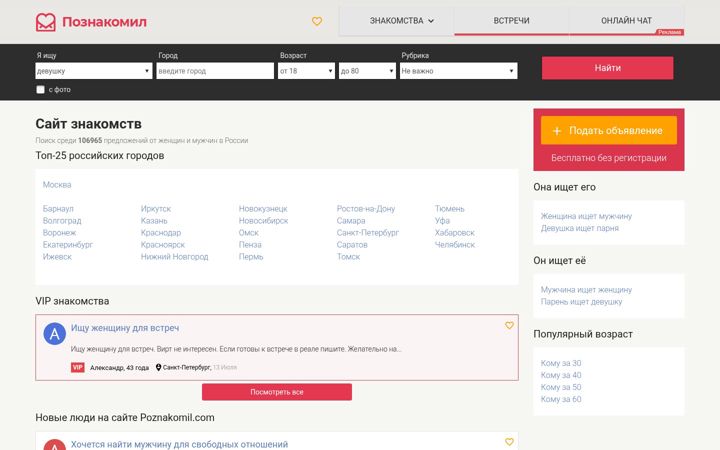
Task: Open the minimum age 'от 18' dropdown
Action: [x=306, y=71]
